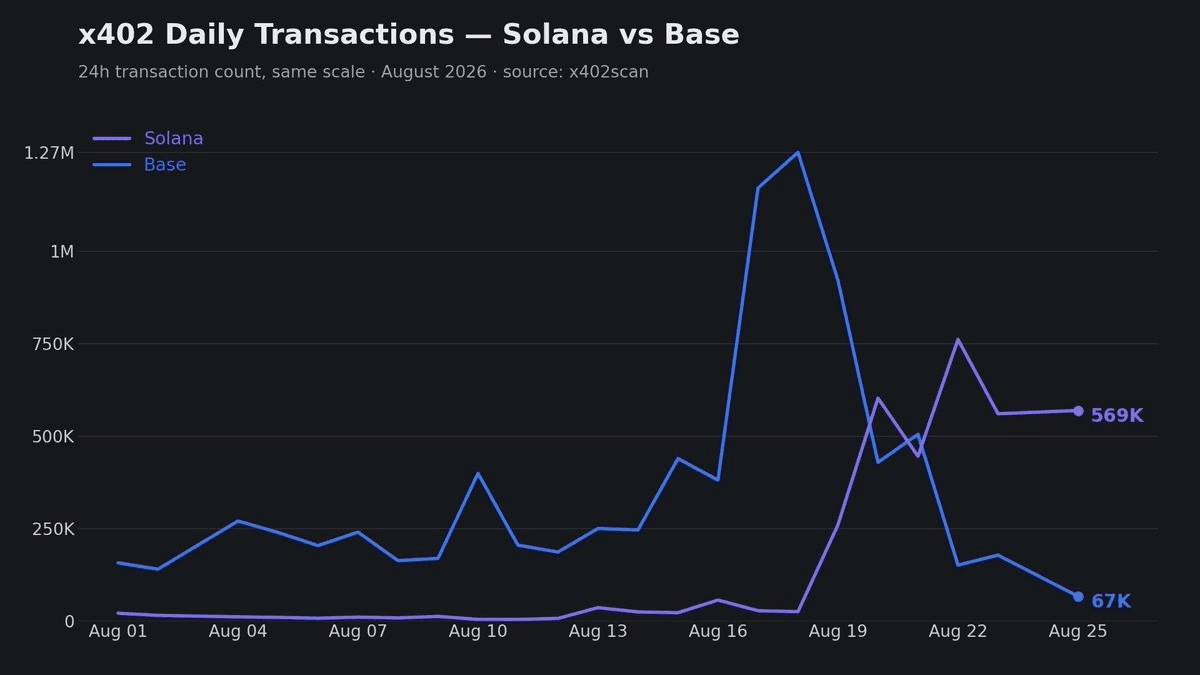Click the 67K Base value label

point(1111,602)
